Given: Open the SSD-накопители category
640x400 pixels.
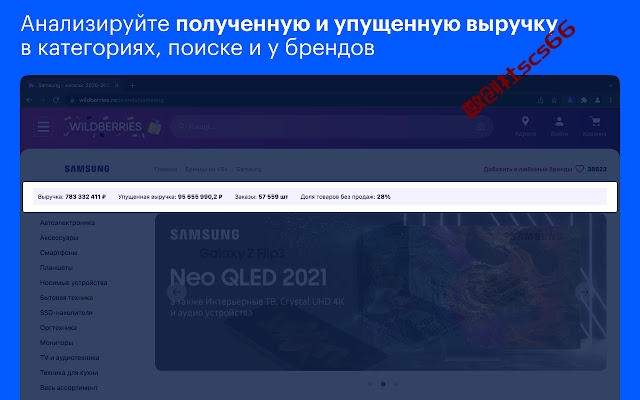Looking at the screenshot, I should coord(66,313).
